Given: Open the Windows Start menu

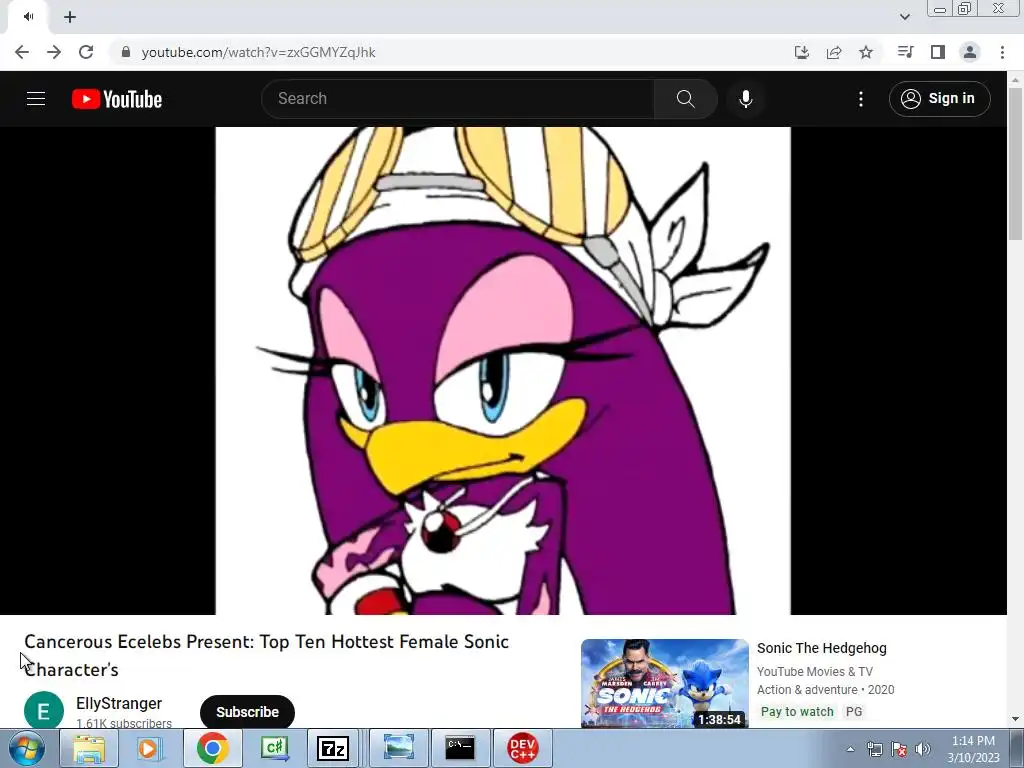Looking at the screenshot, I should click(x=26, y=748).
